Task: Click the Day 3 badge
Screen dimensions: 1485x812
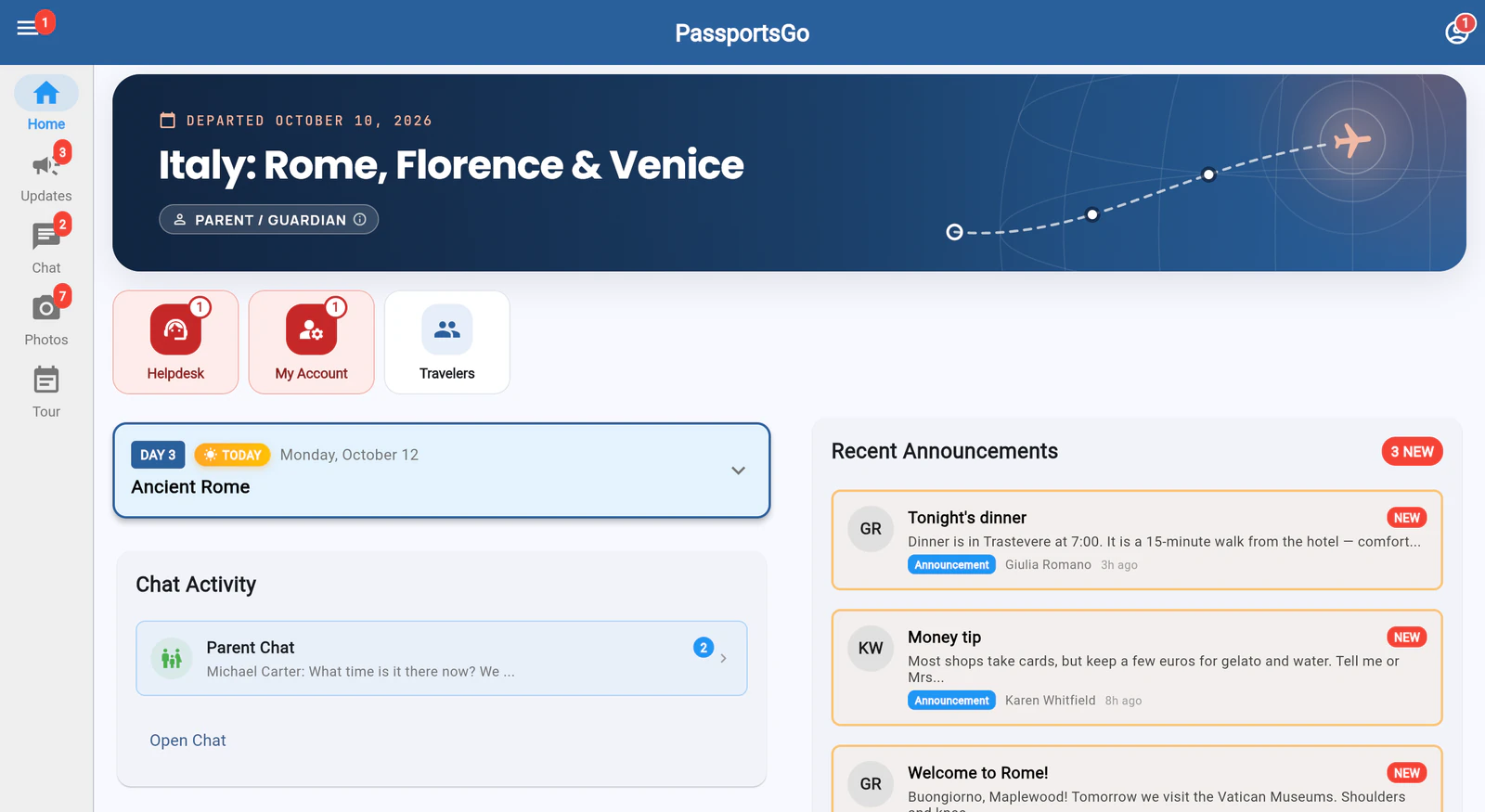Action: [x=158, y=455]
